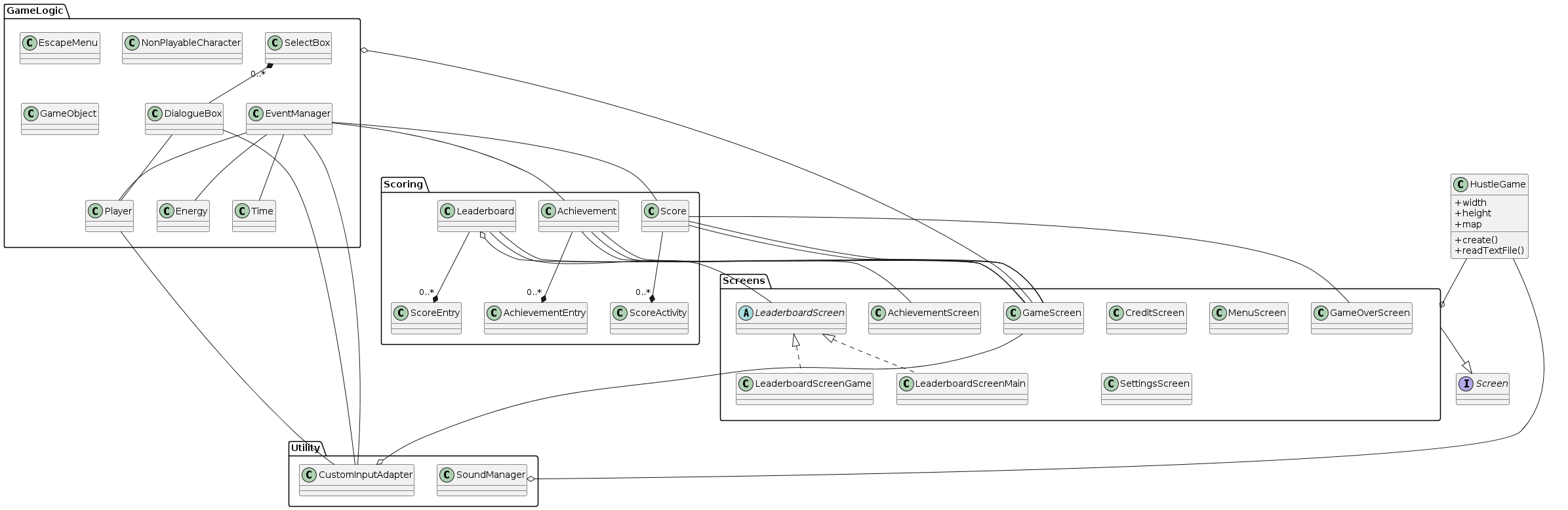Image resolution: width=1568 pixels, height=510 pixels.
Task: Select the Screens package tab
Action: pyautogui.click(x=744, y=281)
